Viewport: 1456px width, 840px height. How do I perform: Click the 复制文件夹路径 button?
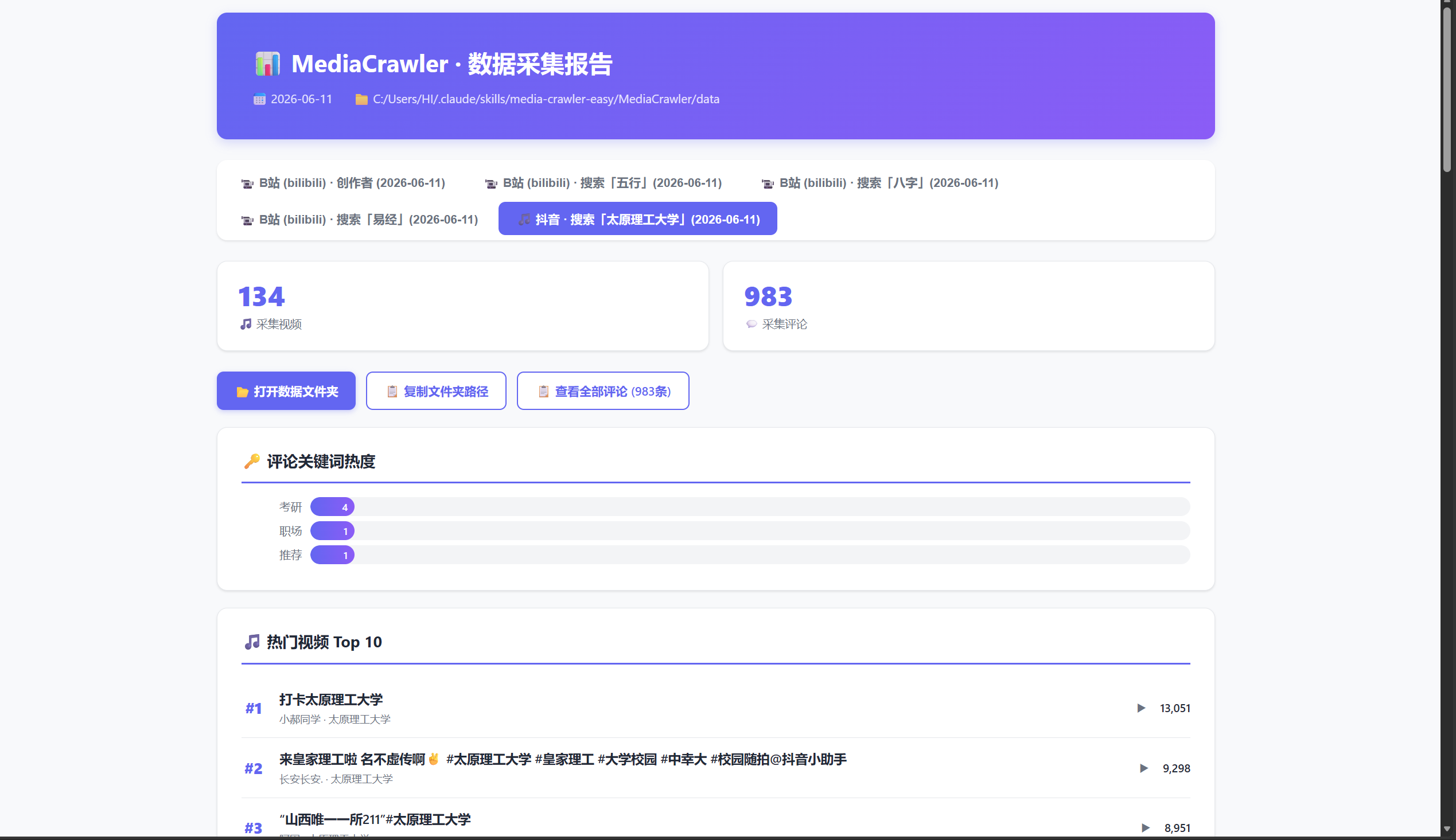click(436, 391)
